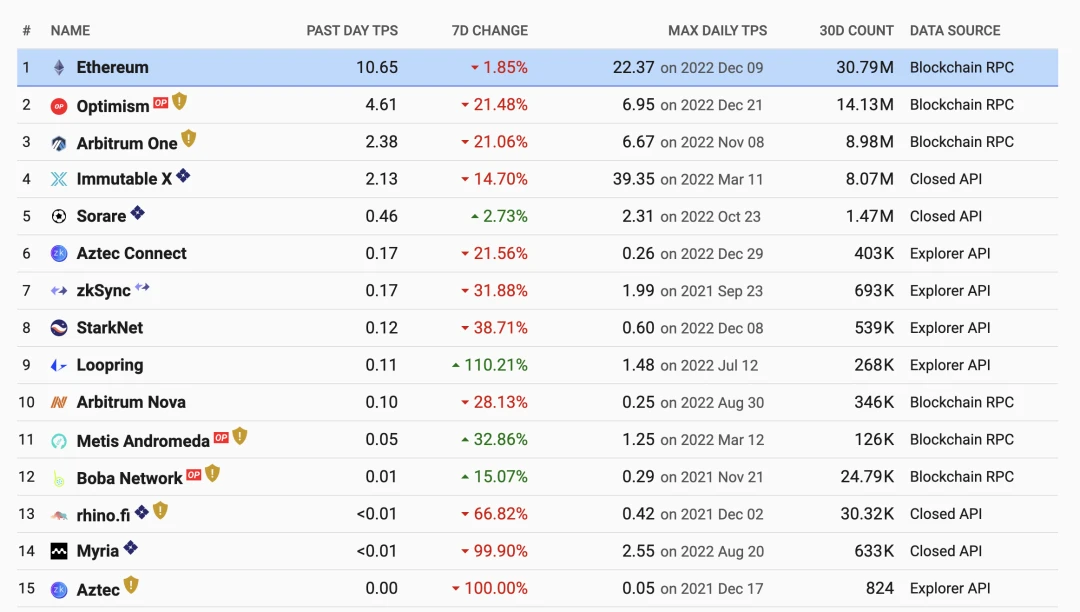Click the NAME column header

pos(70,30)
